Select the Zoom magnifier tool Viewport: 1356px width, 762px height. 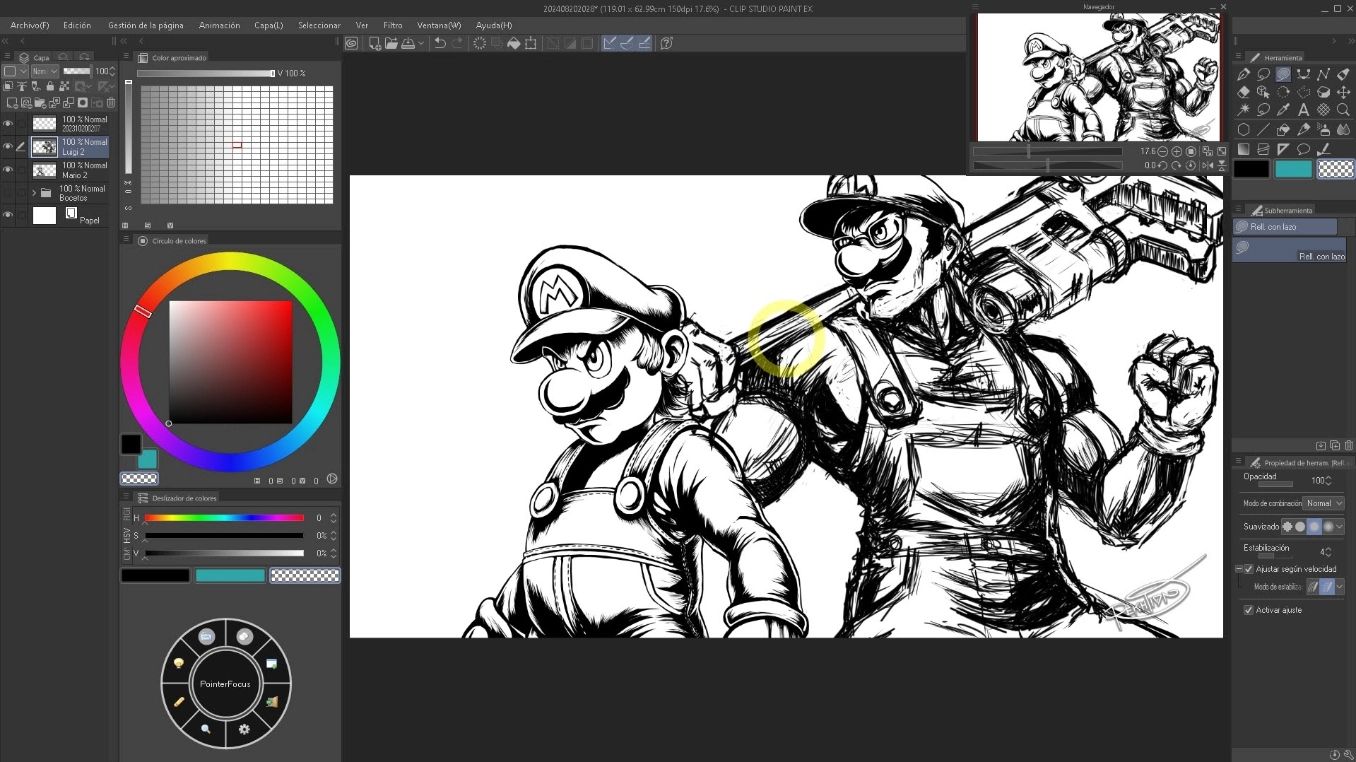click(1343, 110)
